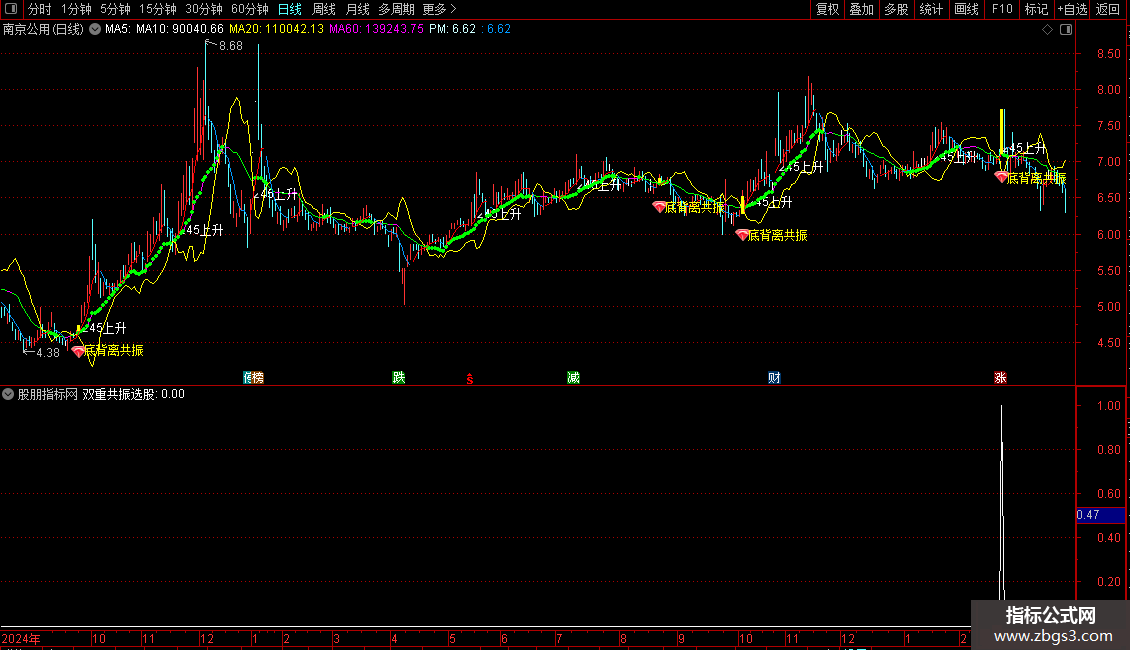Switch to the 周线 weekly tab
1130x650 pixels.
click(x=324, y=9)
